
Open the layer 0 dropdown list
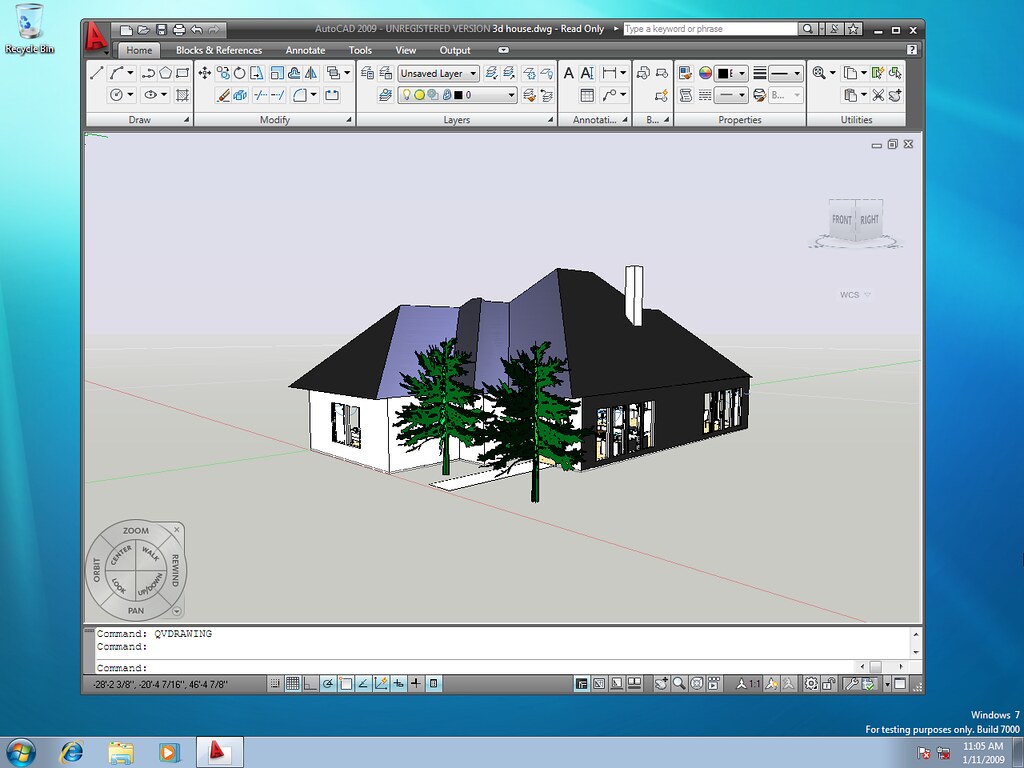[x=457, y=95]
